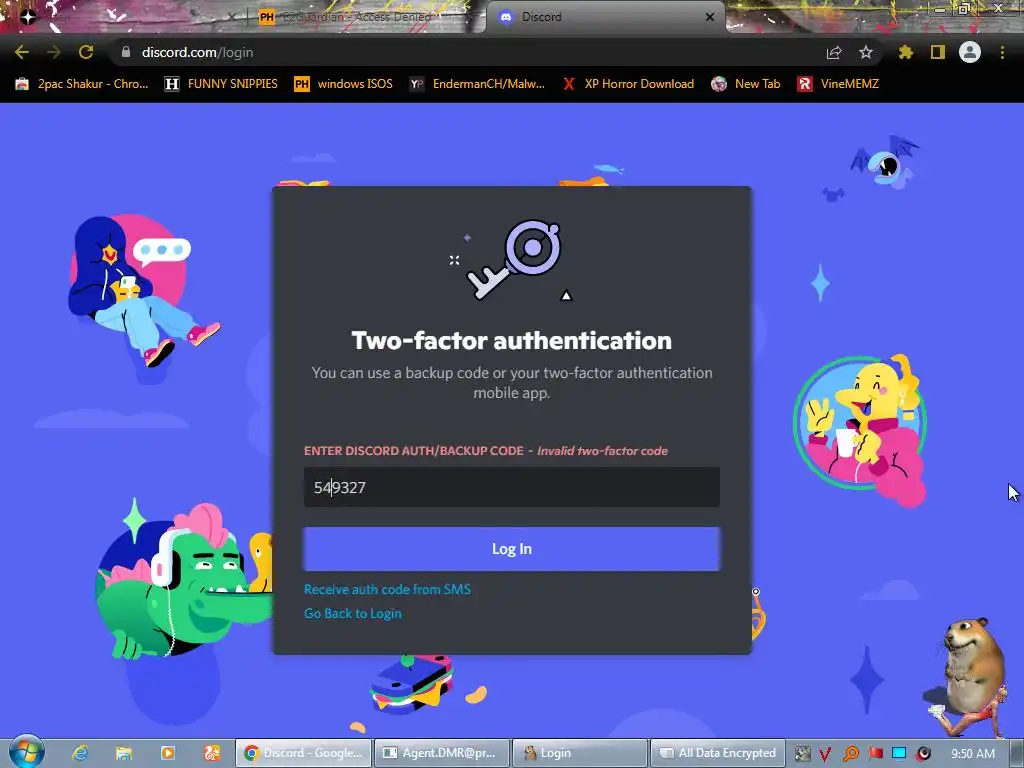1024x768 pixels.
Task: Click Go Back to Login link
Action: click(353, 613)
